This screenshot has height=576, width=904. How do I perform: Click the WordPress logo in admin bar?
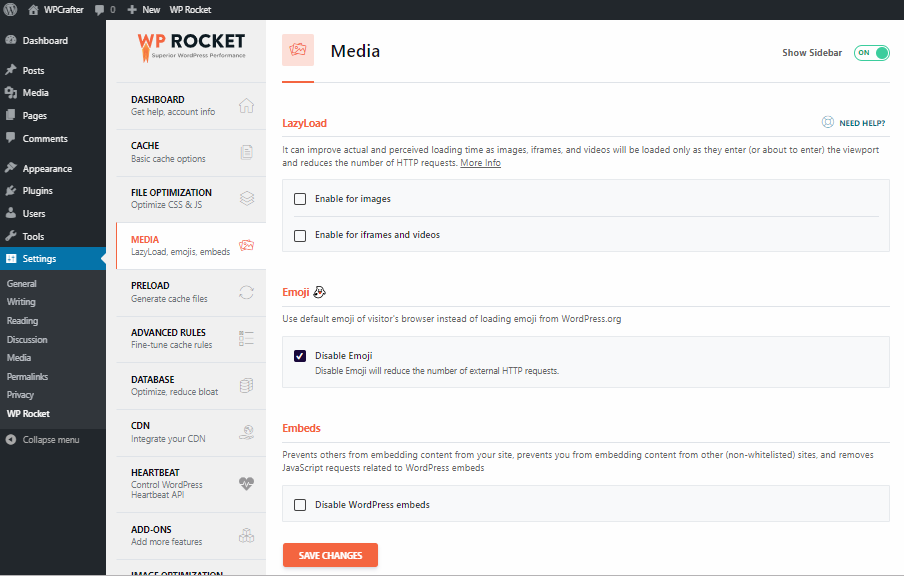click(x=10, y=10)
